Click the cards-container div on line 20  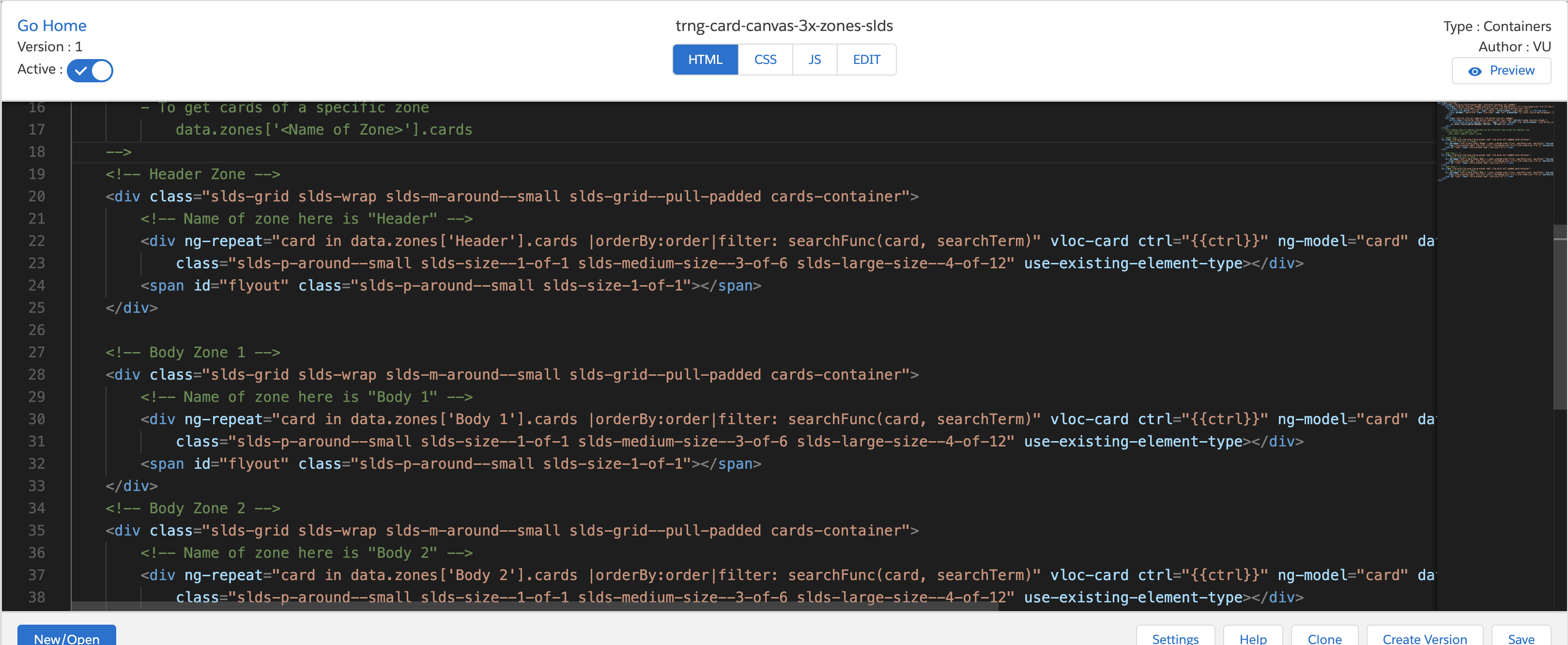click(x=512, y=197)
